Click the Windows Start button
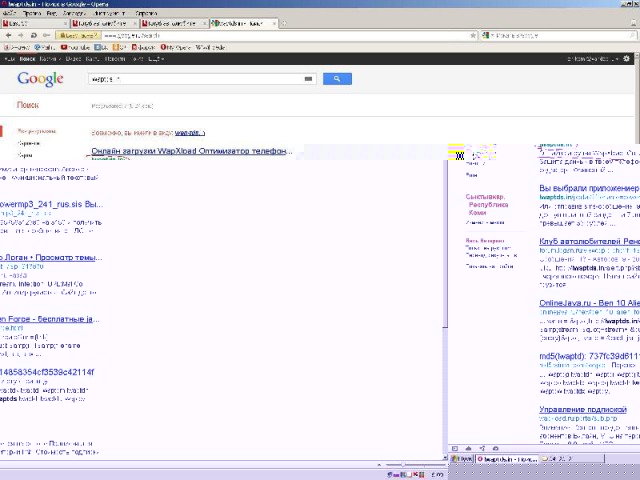 tap(461, 459)
